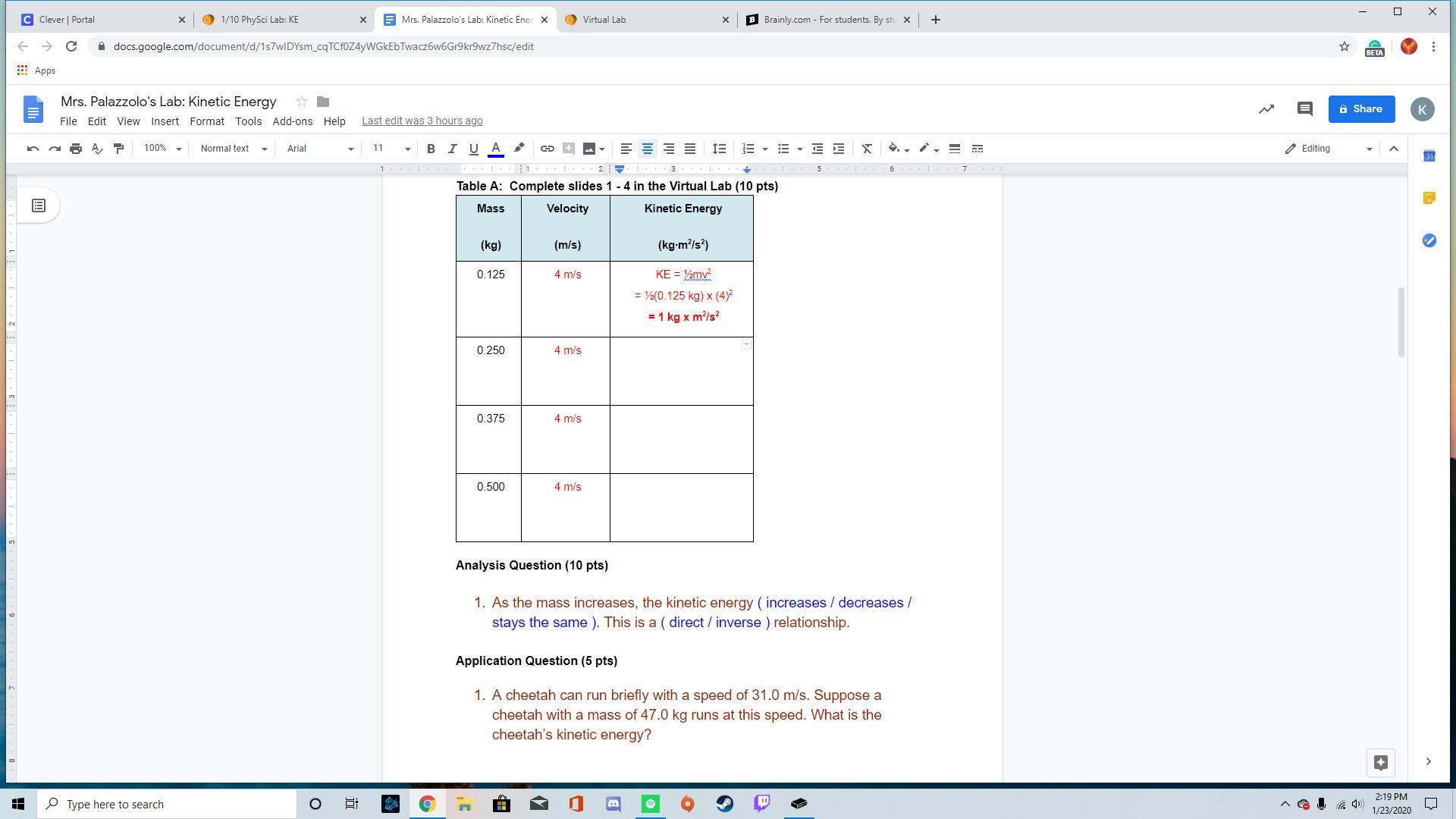1456x819 pixels.
Task: Show the document outline panel
Action: (x=39, y=206)
